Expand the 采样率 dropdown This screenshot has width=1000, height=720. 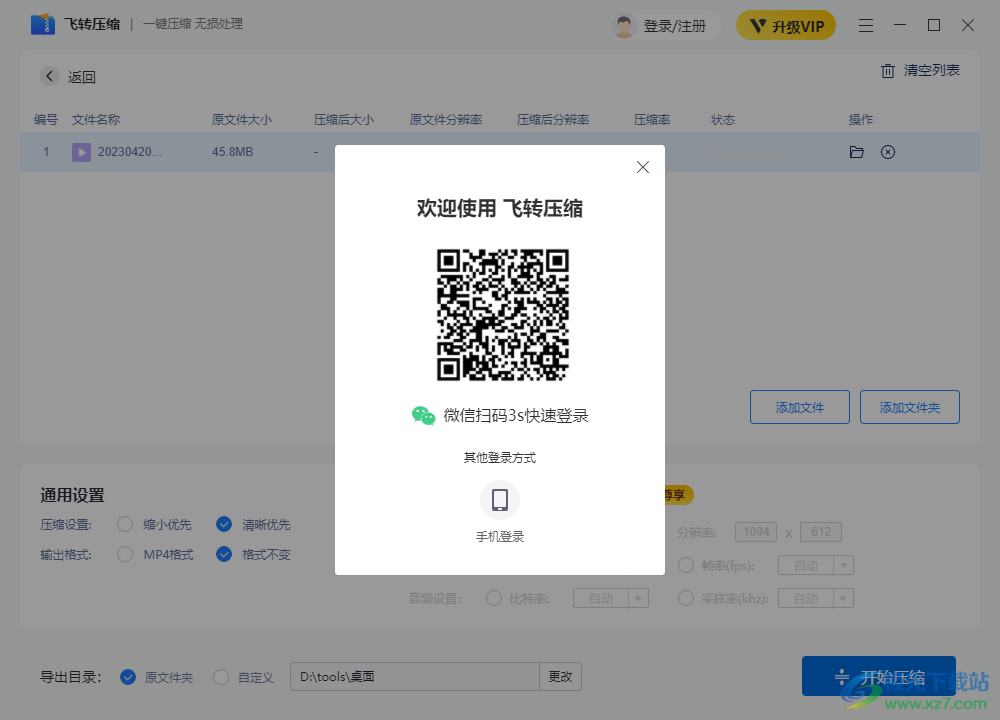[x=844, y=598]
